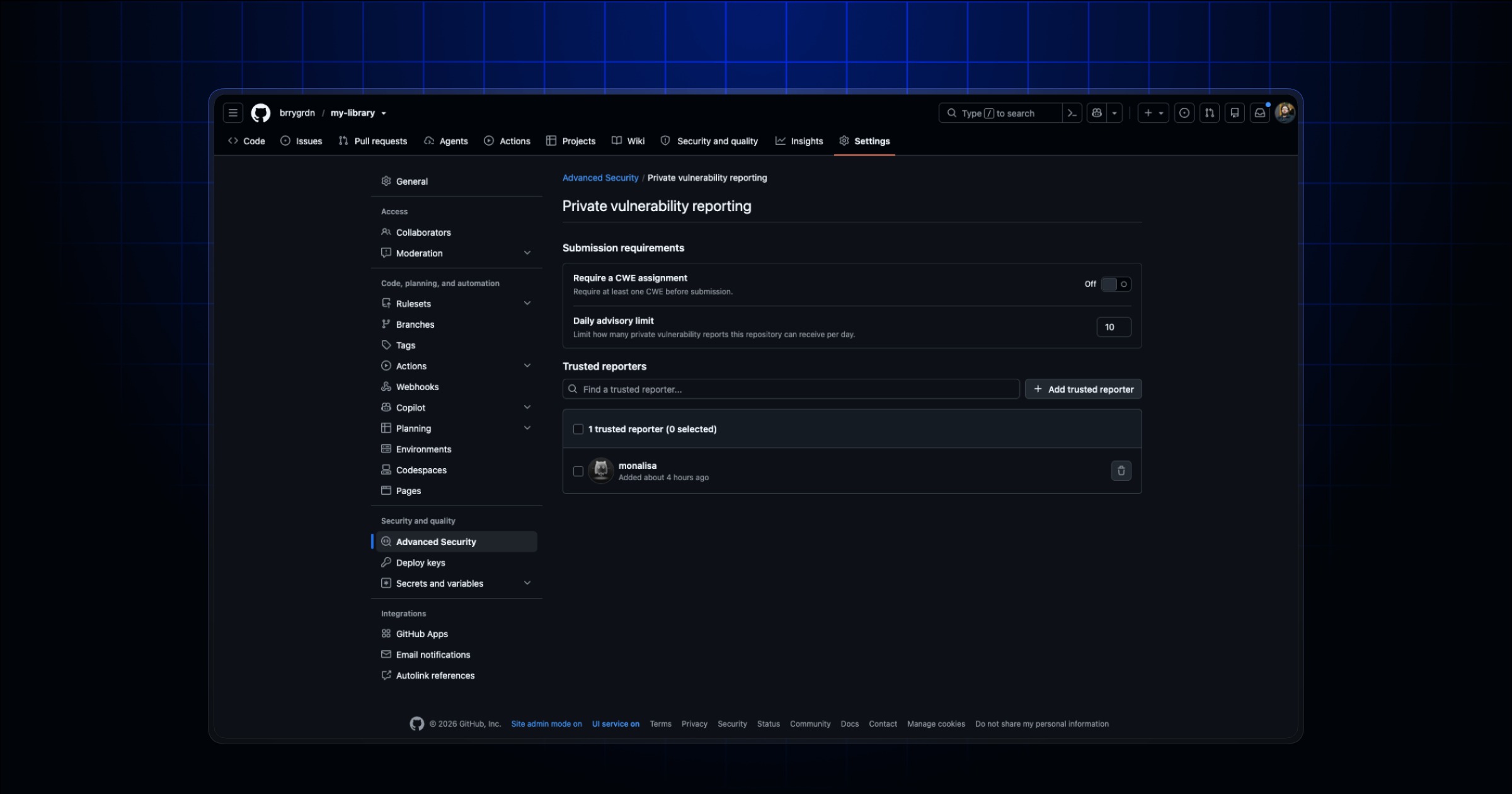Click monalisa's avatar image
The height and width of the screenshot is (794, 1512).
[x=601, y=471]
